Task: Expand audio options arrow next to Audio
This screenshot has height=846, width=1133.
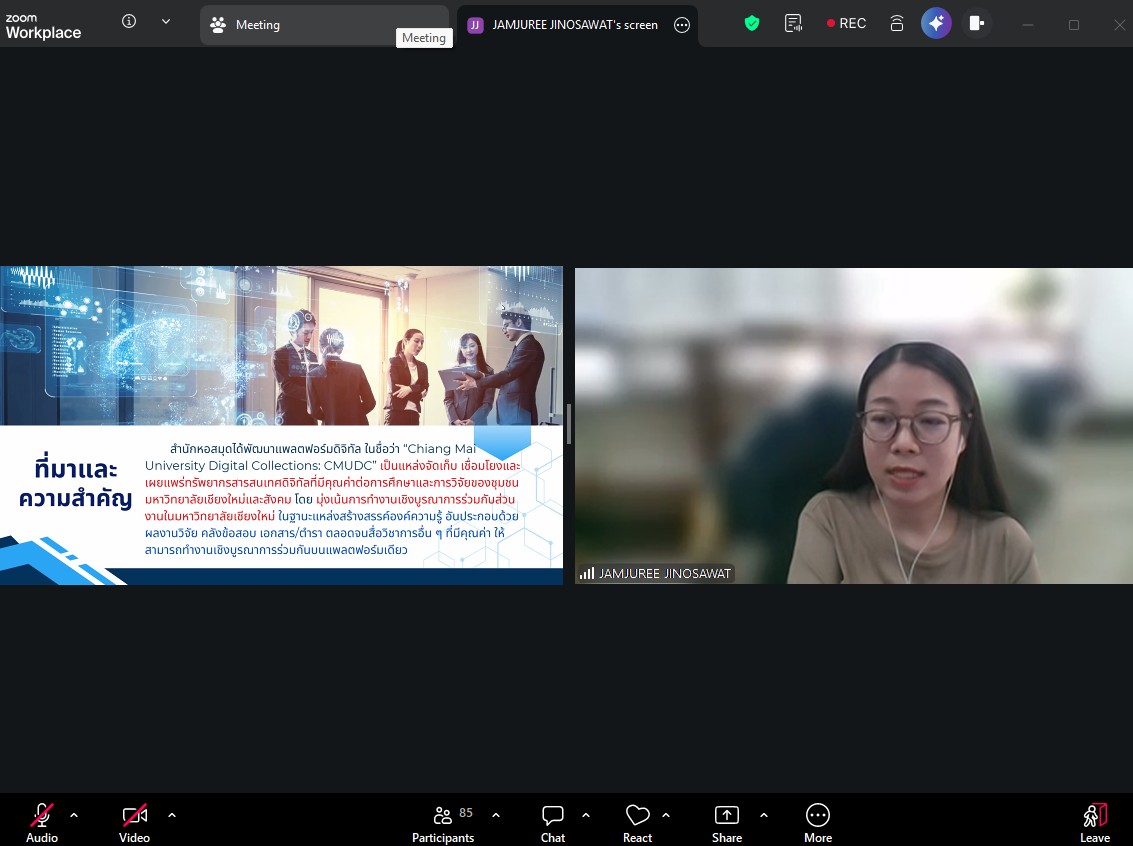Action: pyautogui.click(x=74, y=815)
